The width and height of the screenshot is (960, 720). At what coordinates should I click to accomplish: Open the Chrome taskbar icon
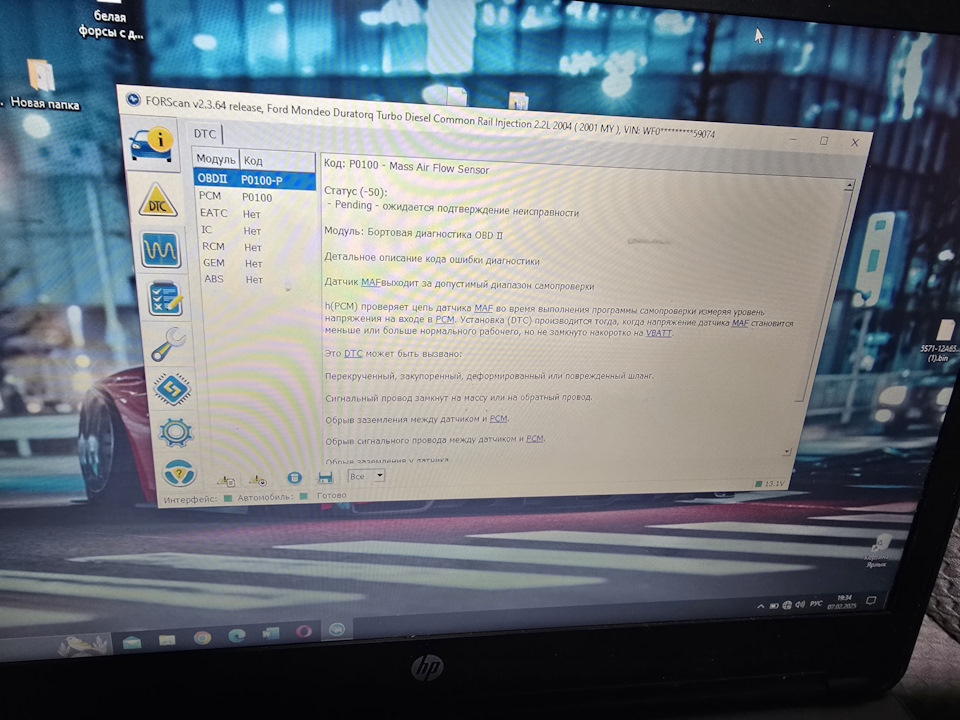(202, 638)
